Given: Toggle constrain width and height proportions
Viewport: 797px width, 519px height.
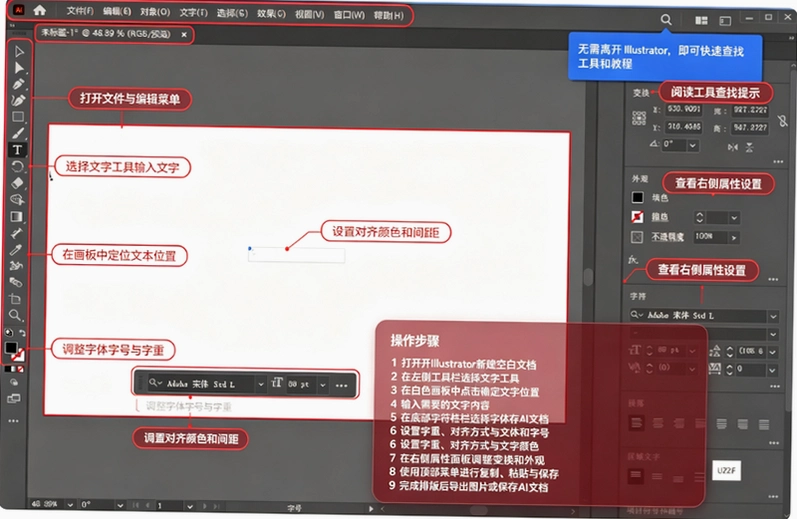Looking at the screenshot, I should tap(783, 121).
